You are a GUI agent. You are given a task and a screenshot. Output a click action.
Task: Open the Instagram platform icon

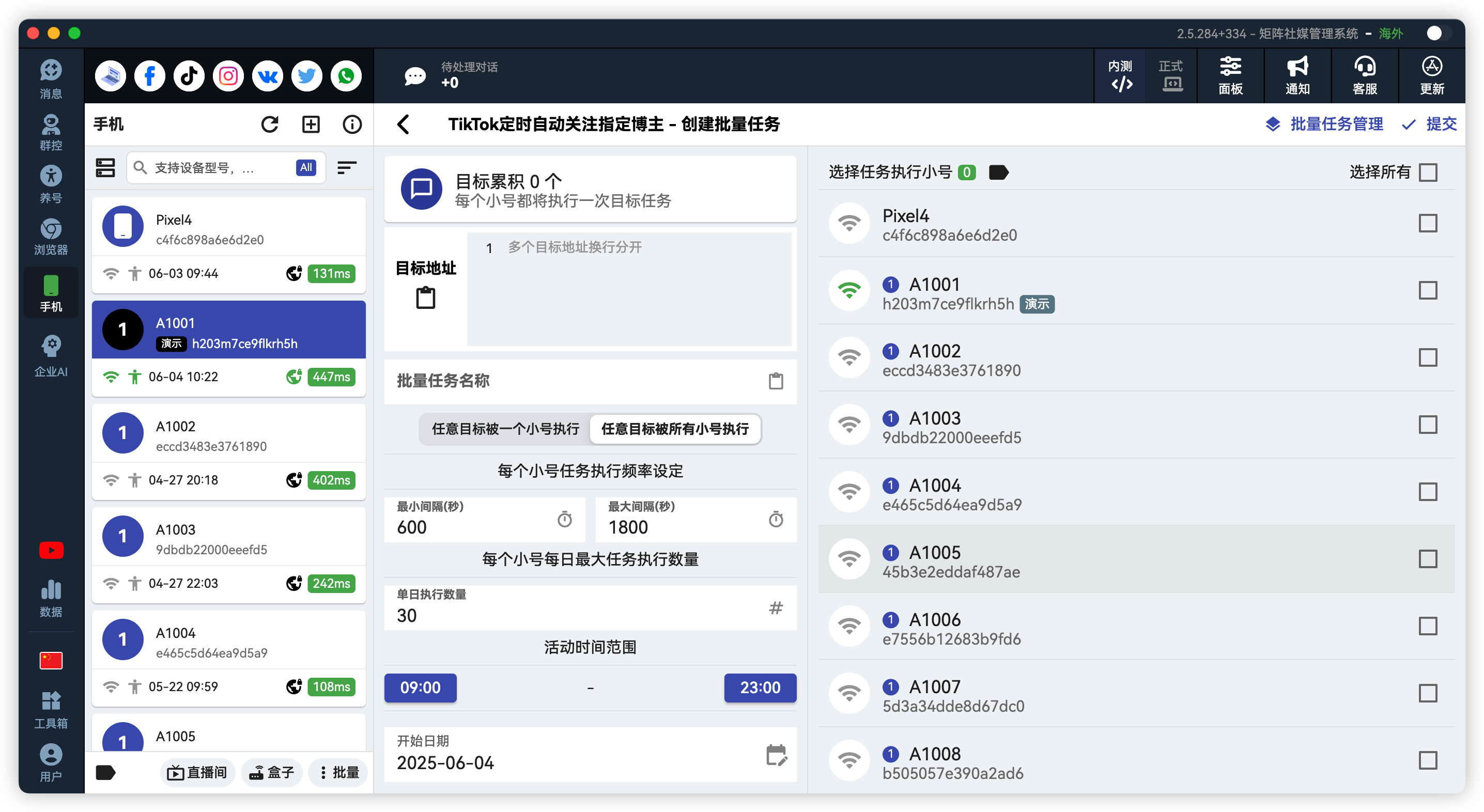228,76
